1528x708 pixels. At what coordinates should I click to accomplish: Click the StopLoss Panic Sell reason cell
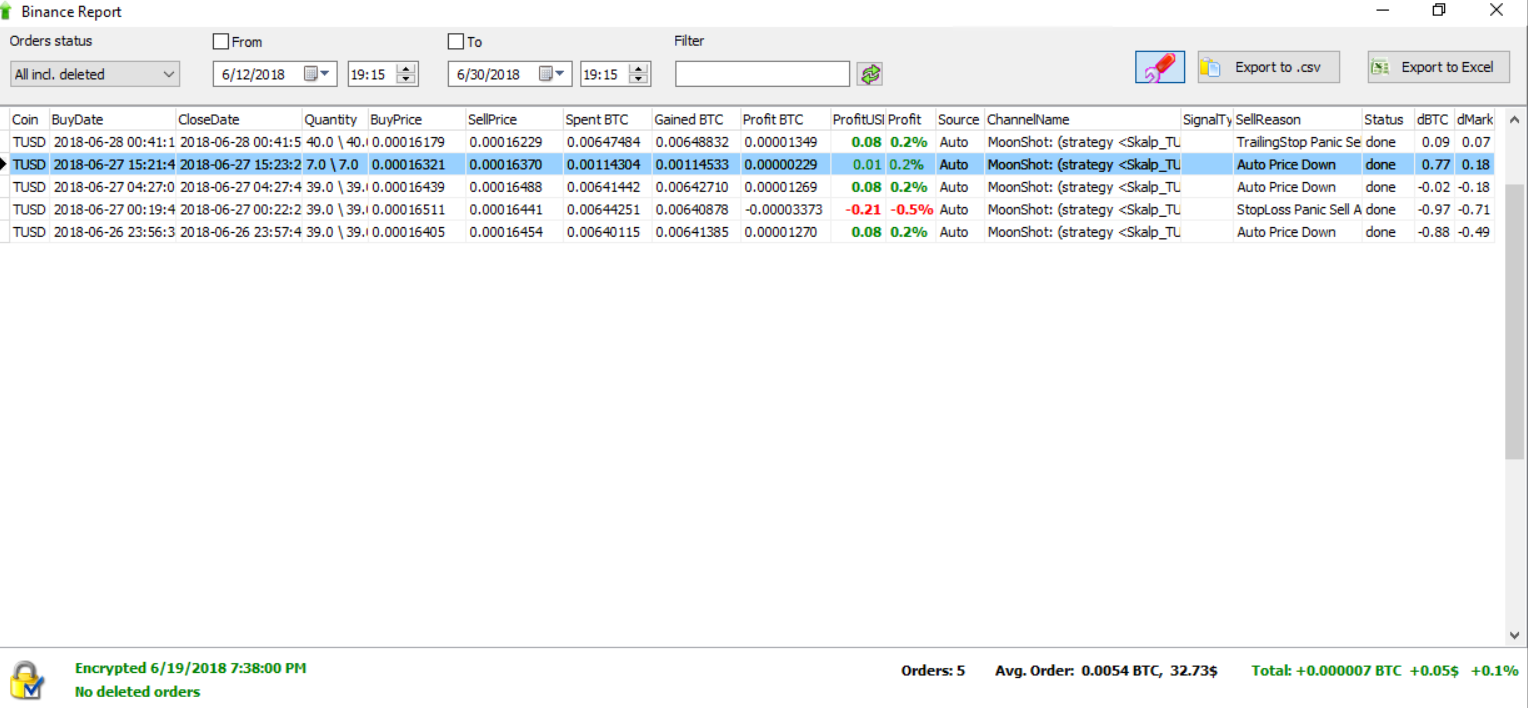[x=1297, y=209]
